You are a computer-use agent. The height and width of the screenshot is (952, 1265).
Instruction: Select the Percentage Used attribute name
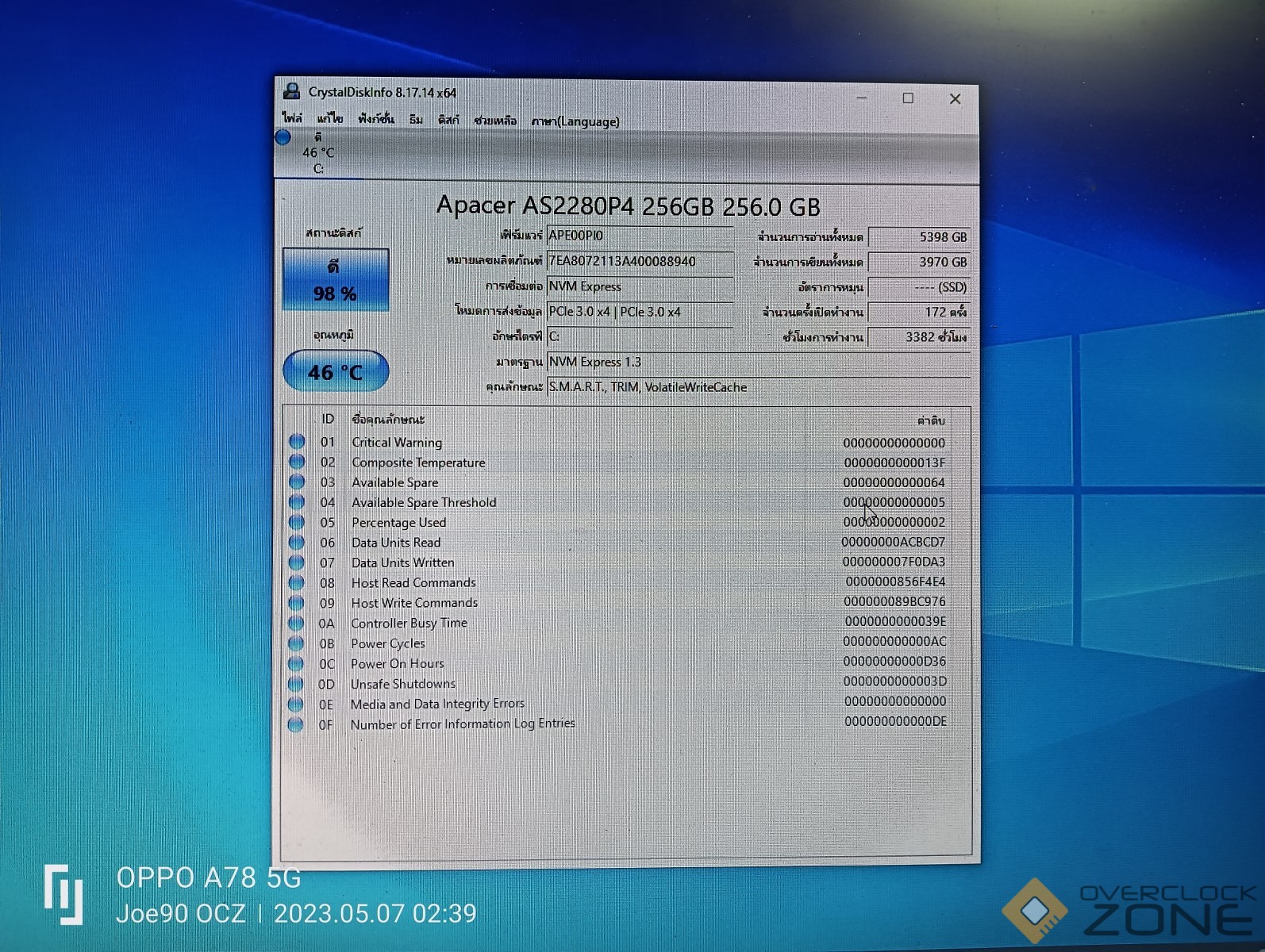(398, 523)
